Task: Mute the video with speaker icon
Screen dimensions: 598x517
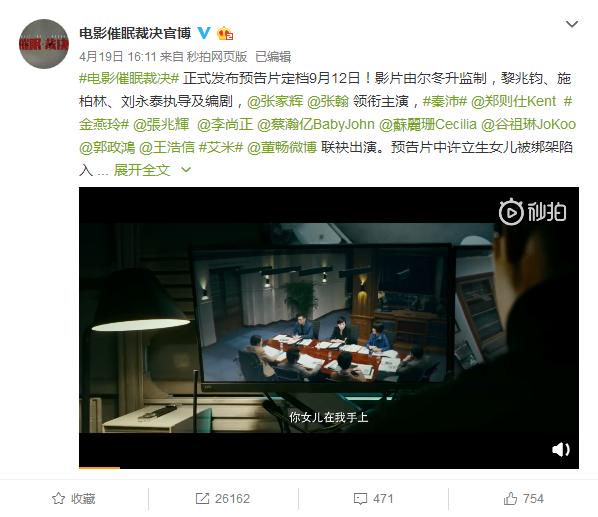Action: coord(561,449)
